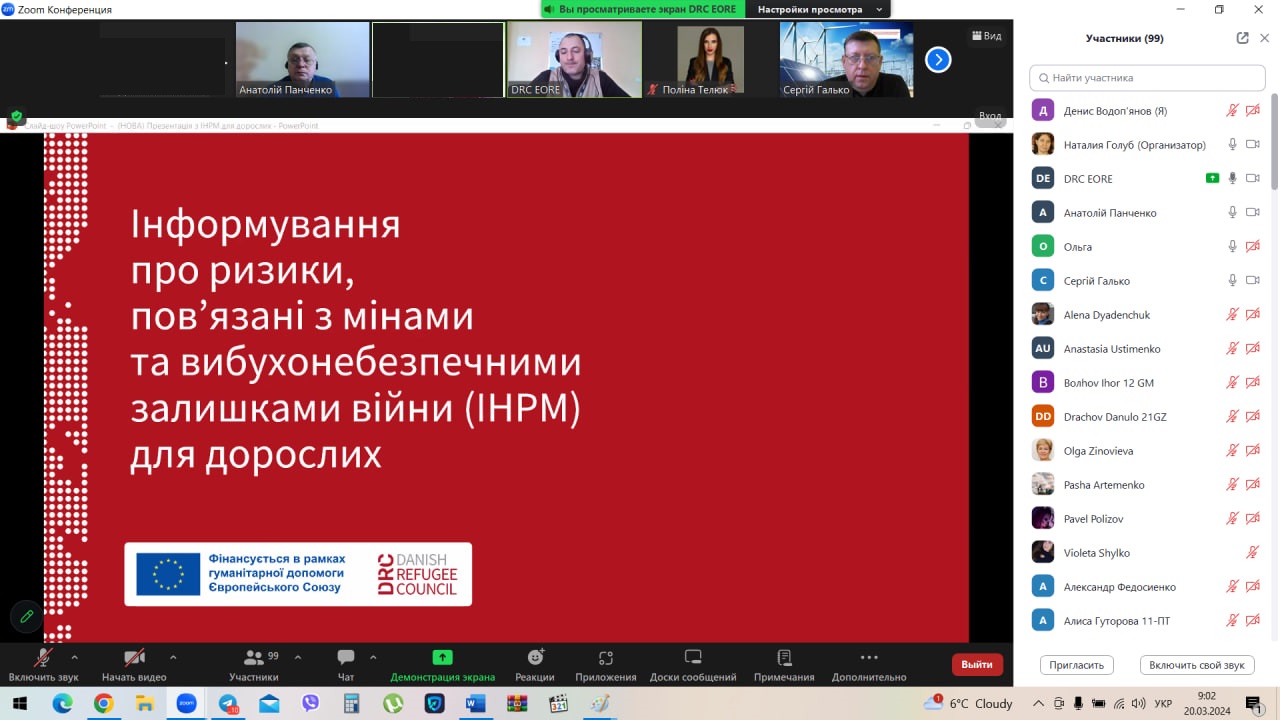Open the Чат chat panel
This screenshot has width=1280, height=720.
coord(346,665)
